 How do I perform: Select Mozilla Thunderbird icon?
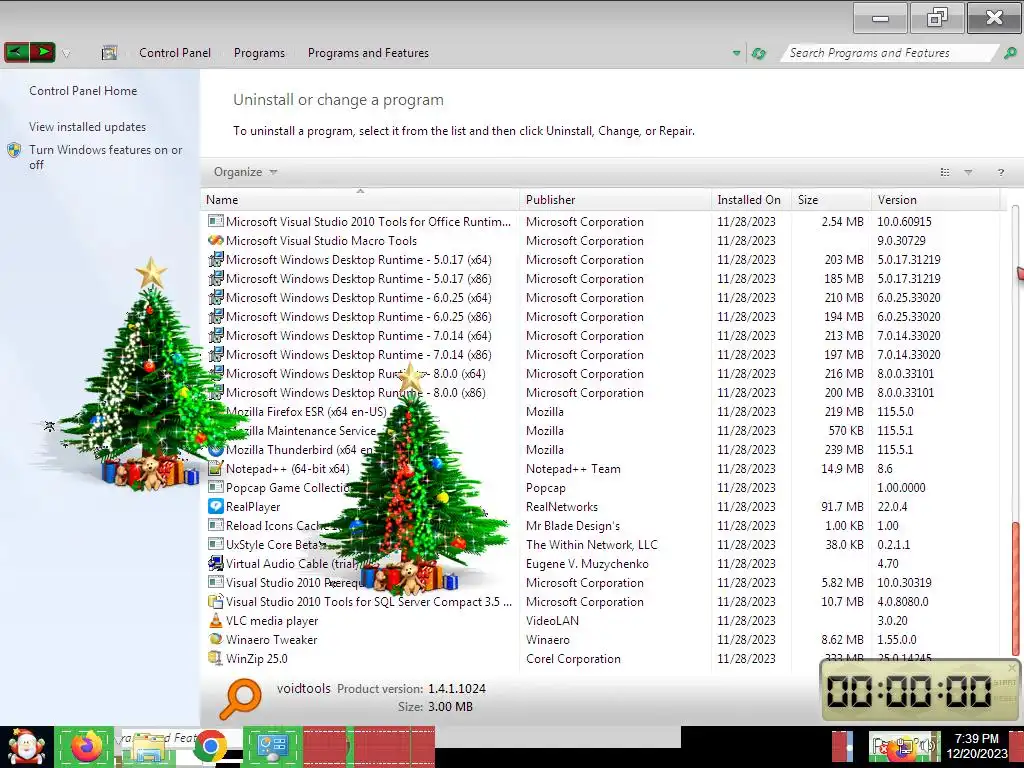point(216,449)
